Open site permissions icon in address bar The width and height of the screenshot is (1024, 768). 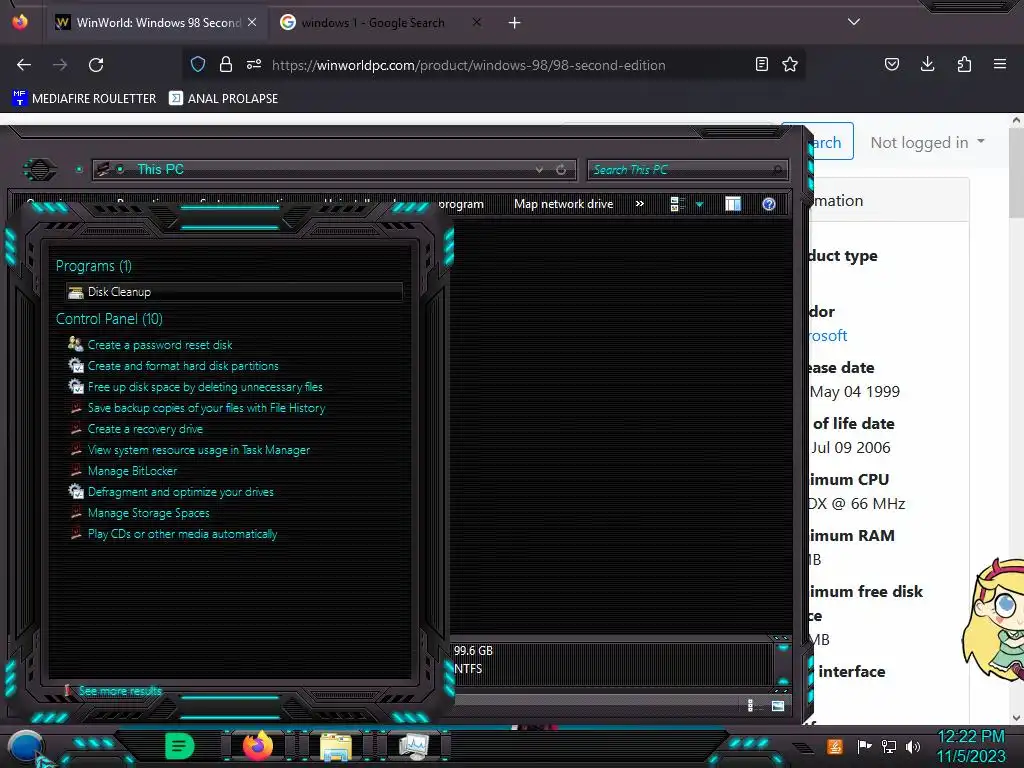[254, 64]
